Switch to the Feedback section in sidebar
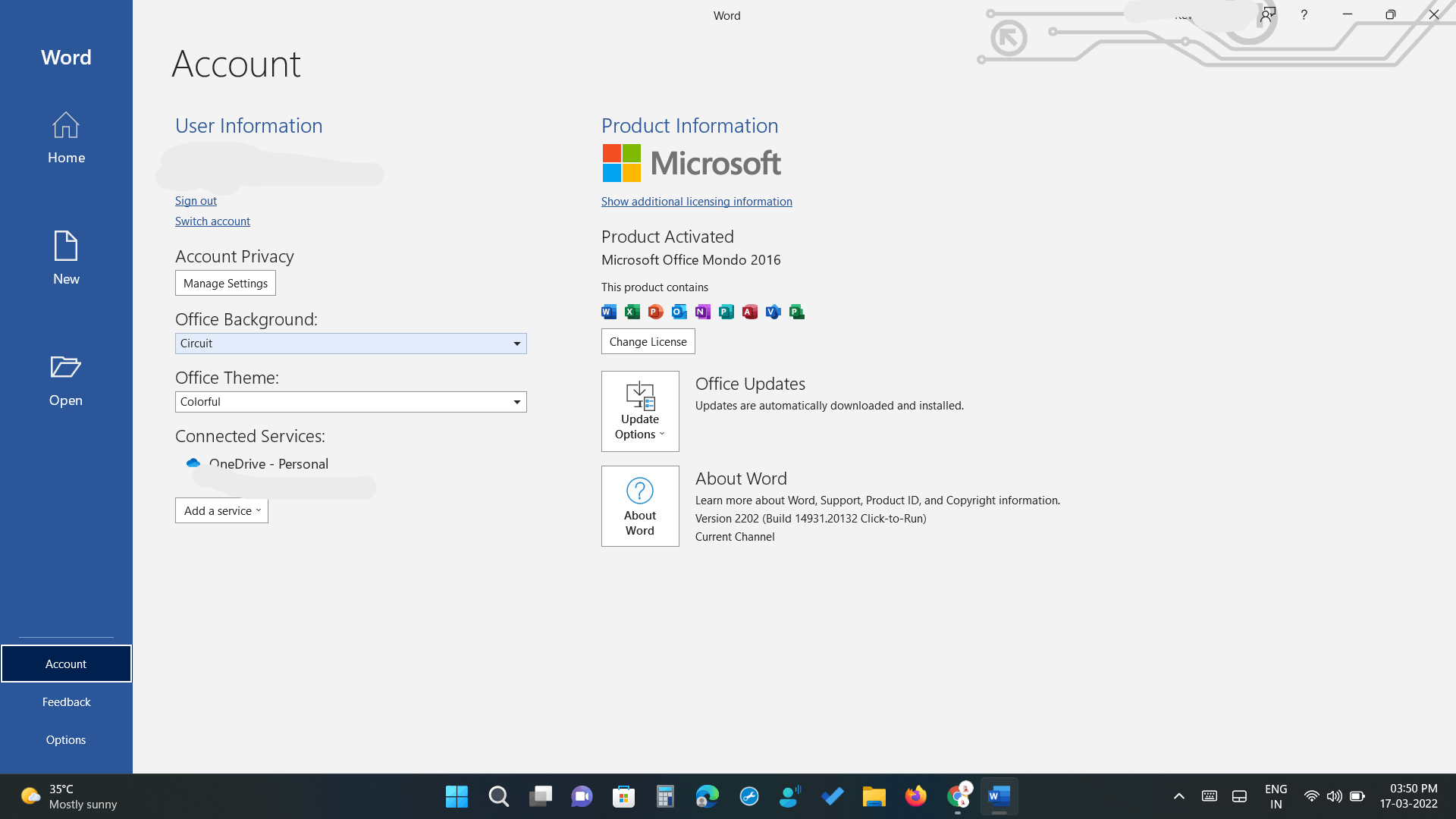Screen dimensions: 1456x819 (x=66, y=701)
